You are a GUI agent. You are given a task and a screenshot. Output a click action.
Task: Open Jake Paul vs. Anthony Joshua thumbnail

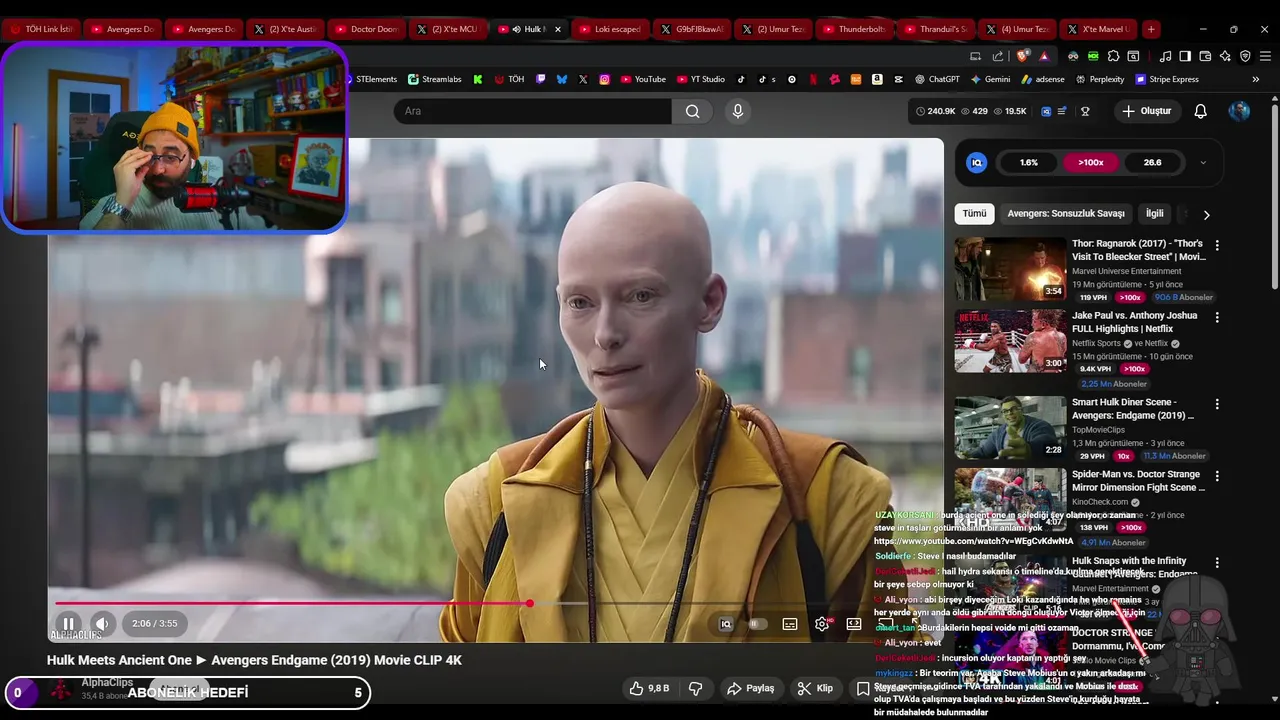[x=1010, y=341]
